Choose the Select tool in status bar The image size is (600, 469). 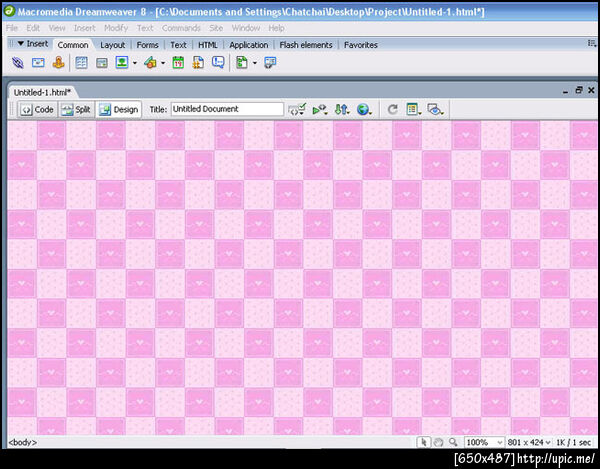click(424, 442)
